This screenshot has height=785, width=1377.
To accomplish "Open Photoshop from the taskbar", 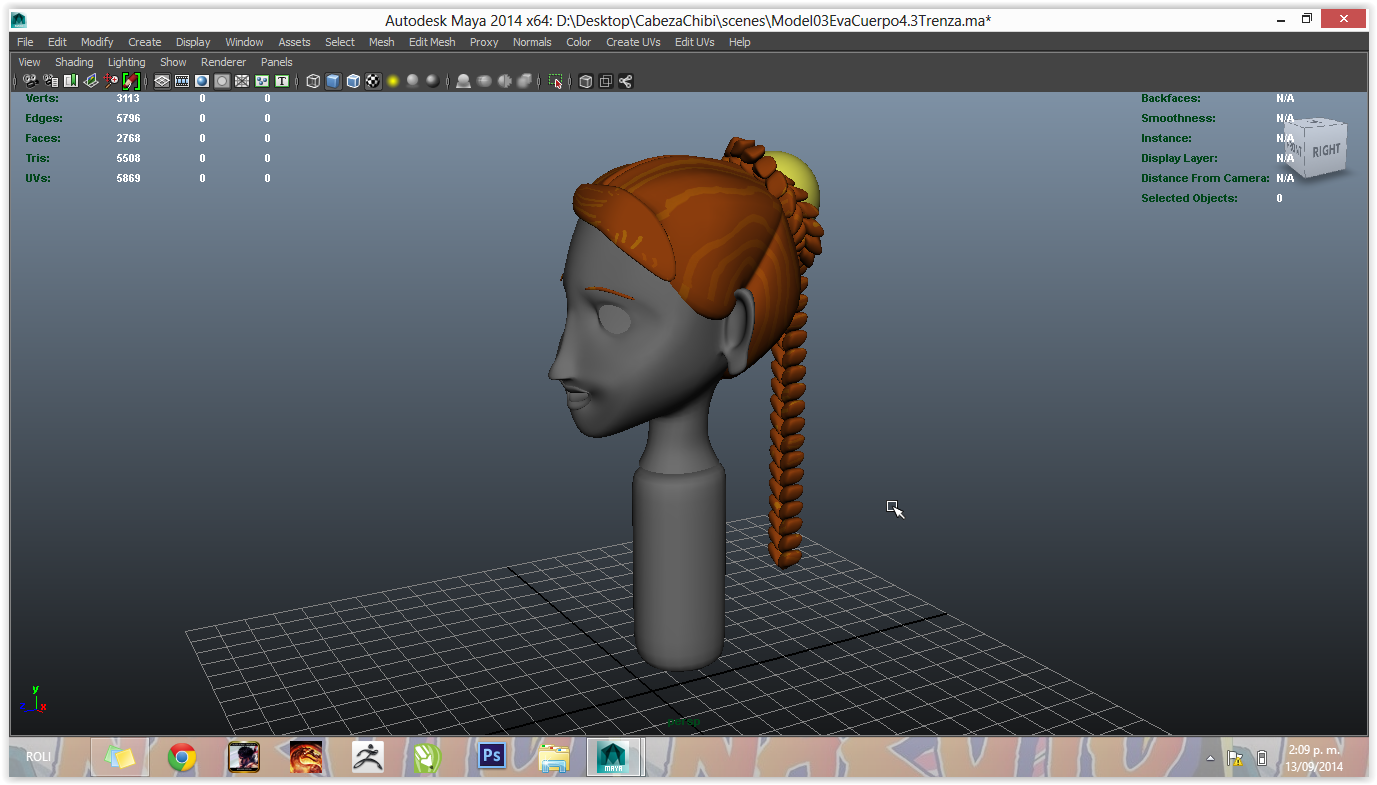I will [491, 757].
